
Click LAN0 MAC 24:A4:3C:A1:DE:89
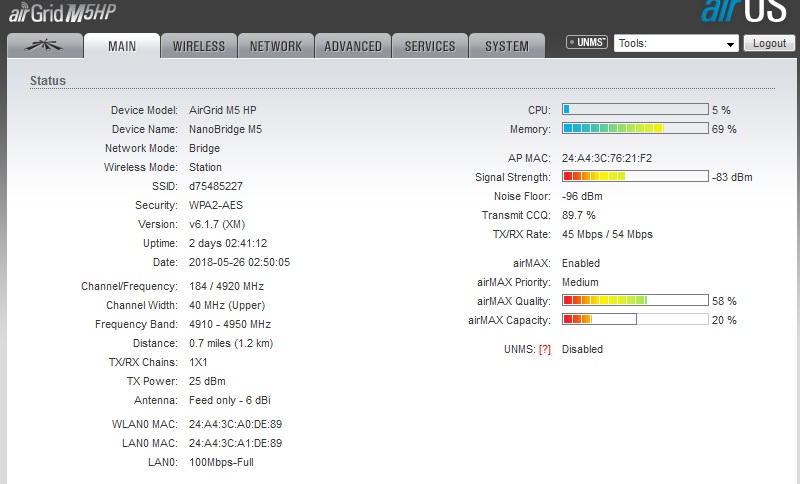click(x=235, y=443)
